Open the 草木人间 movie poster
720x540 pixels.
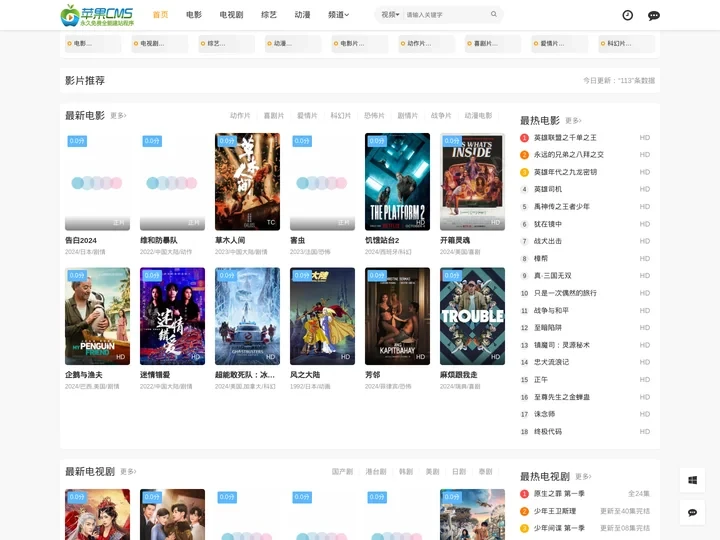click(247, 182)
